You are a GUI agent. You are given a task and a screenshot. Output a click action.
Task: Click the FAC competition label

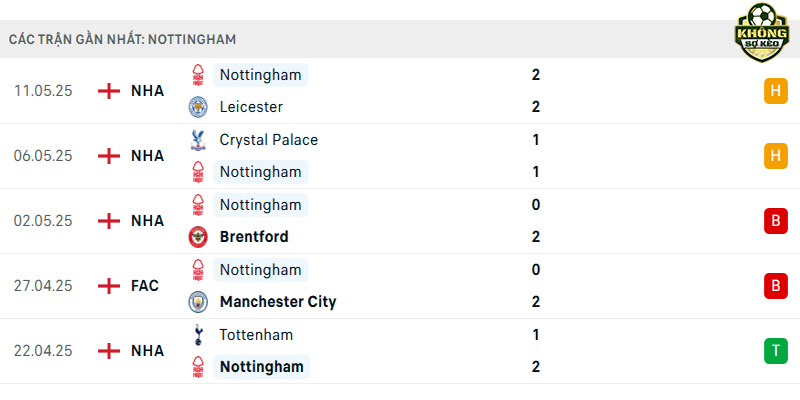(145, 286)
